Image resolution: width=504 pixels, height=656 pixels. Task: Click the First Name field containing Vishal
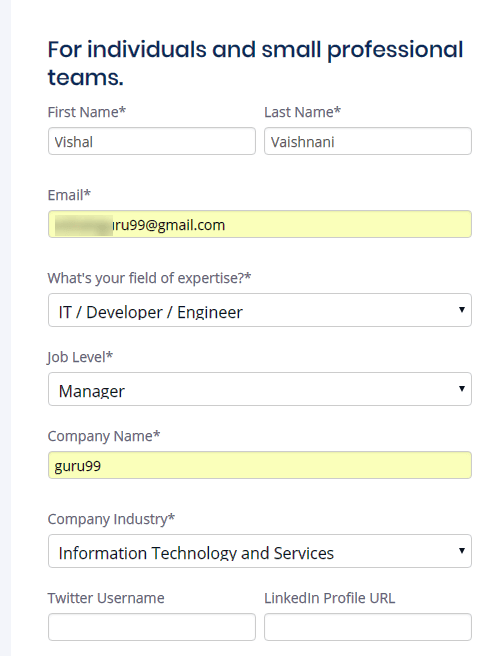point(151,141)
